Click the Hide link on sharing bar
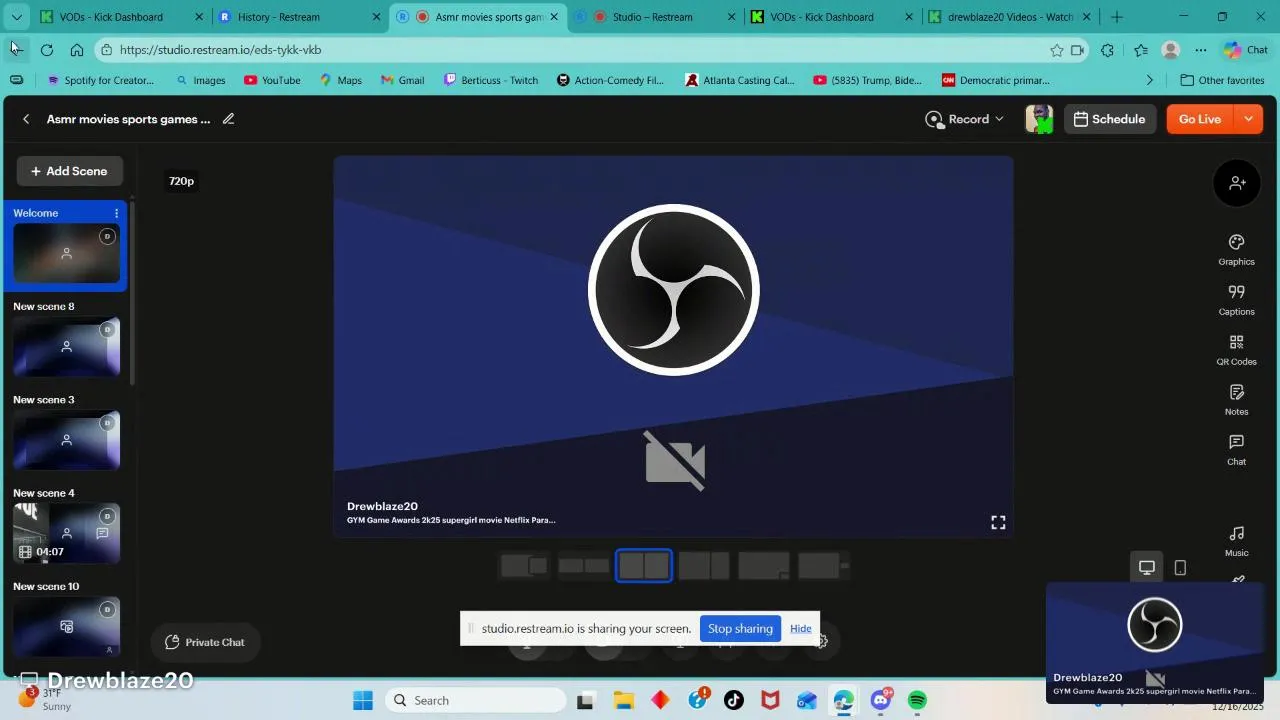The height and width of the screenshot is (720, 1280). coord(800,629)
